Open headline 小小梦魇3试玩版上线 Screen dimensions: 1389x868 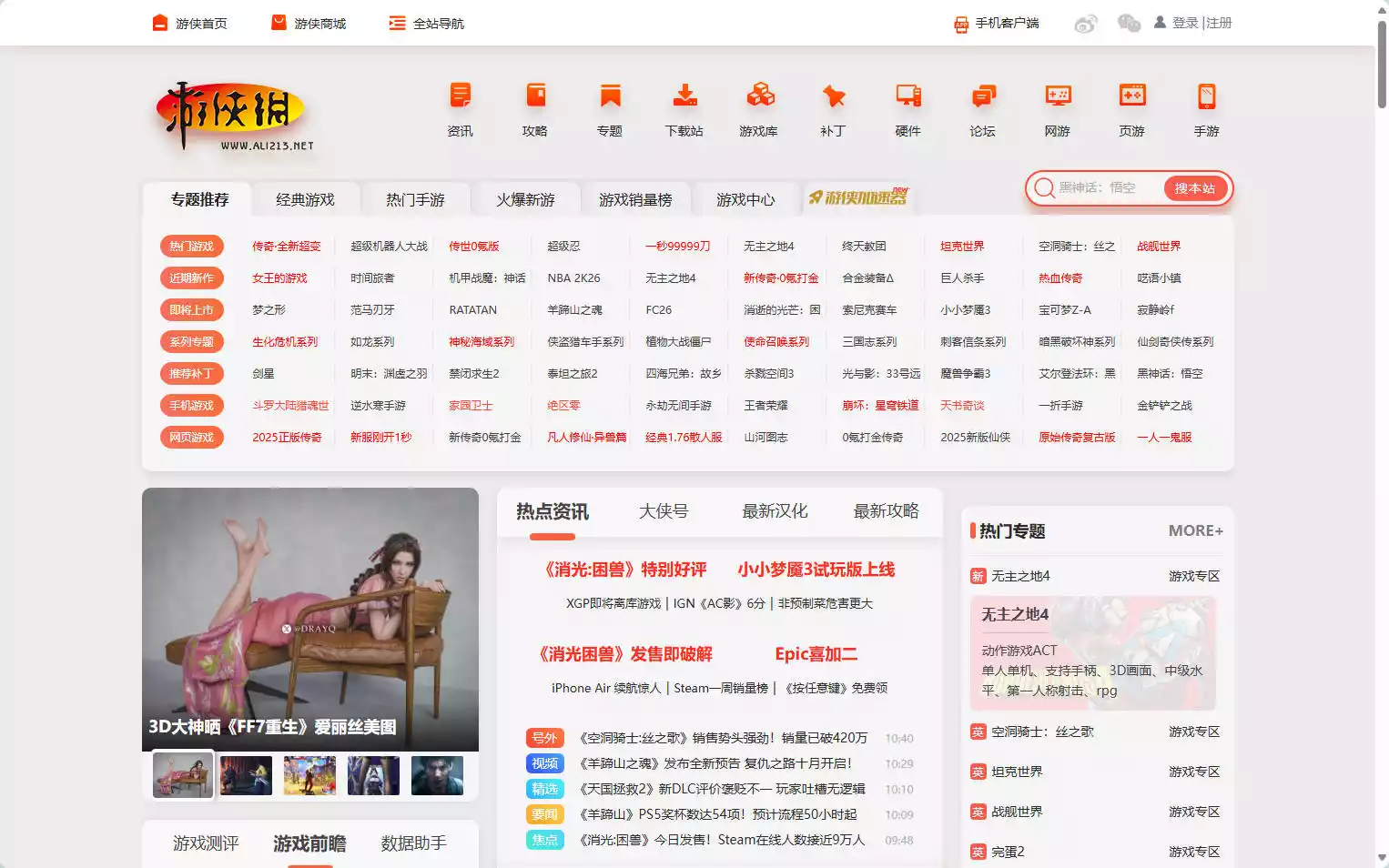816,570
